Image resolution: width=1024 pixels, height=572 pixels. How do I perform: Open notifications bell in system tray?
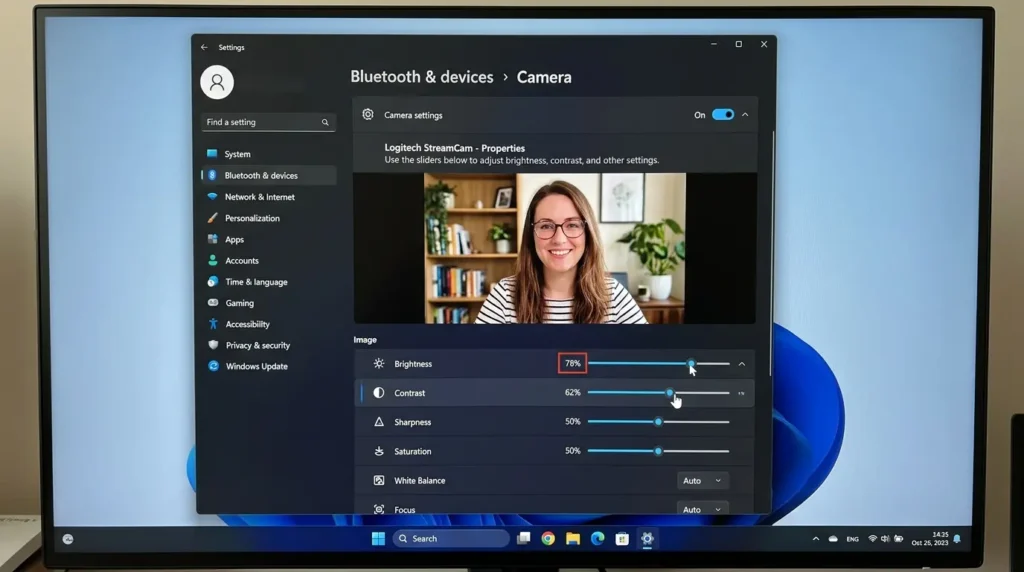(x=957, y=539)
